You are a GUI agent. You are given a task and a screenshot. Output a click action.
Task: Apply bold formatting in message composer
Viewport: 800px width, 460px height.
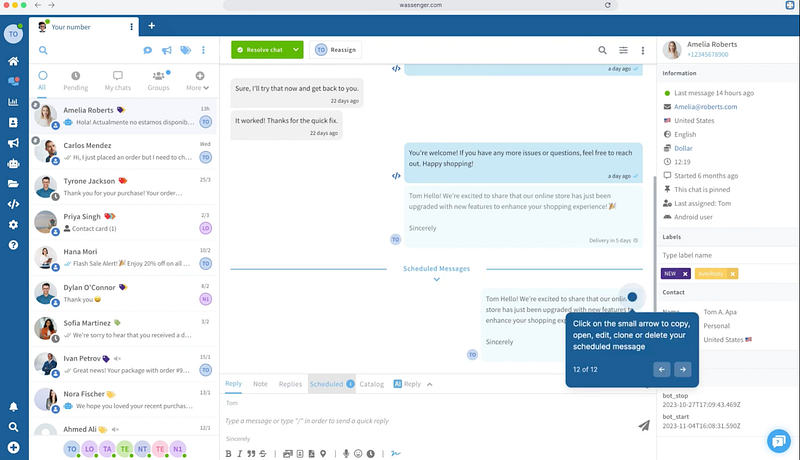click(x=228, y=453)
